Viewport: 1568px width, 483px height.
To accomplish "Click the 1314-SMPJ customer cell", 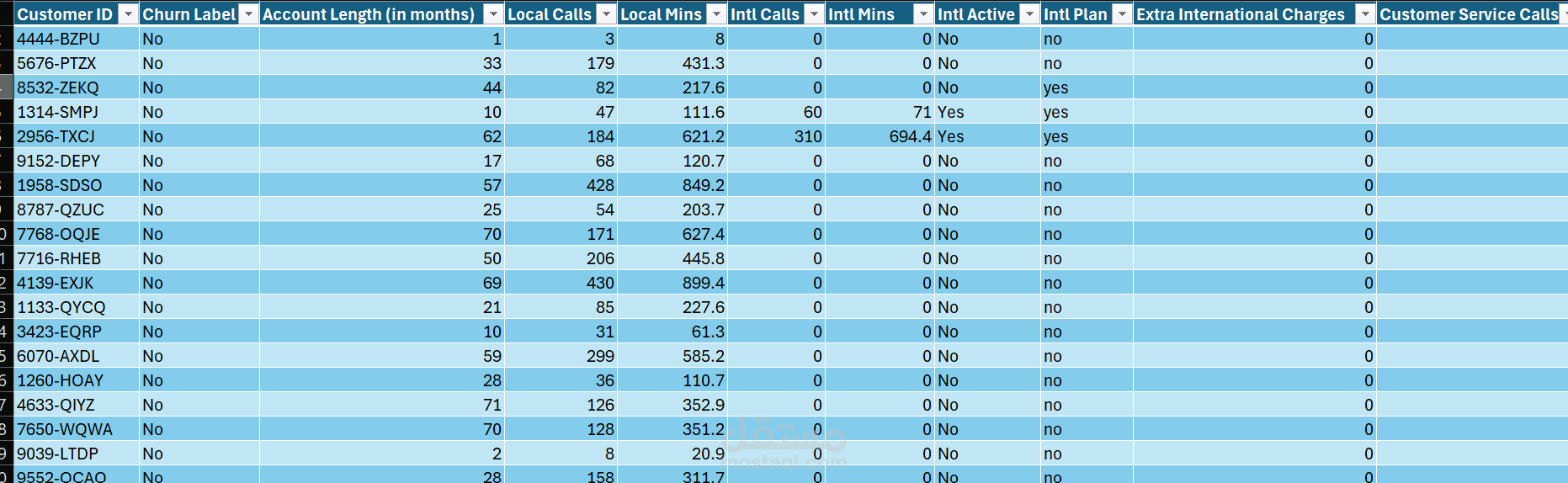I will [77, 112].
